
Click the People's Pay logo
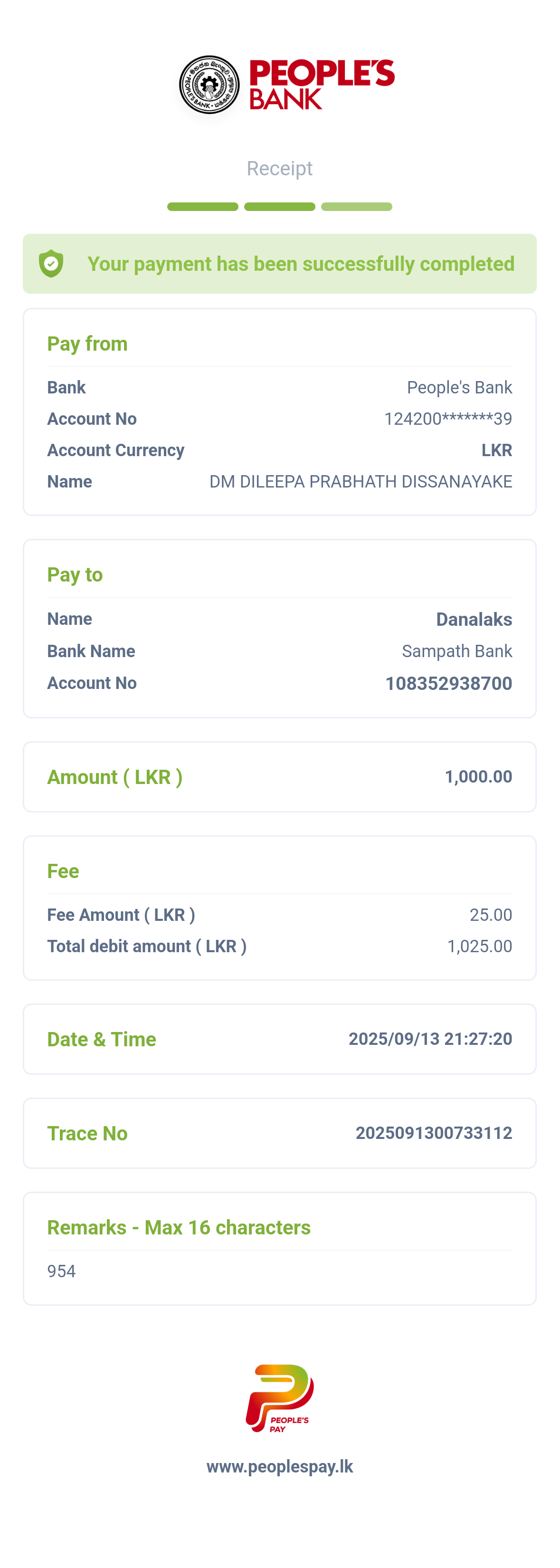point(280,1398)
